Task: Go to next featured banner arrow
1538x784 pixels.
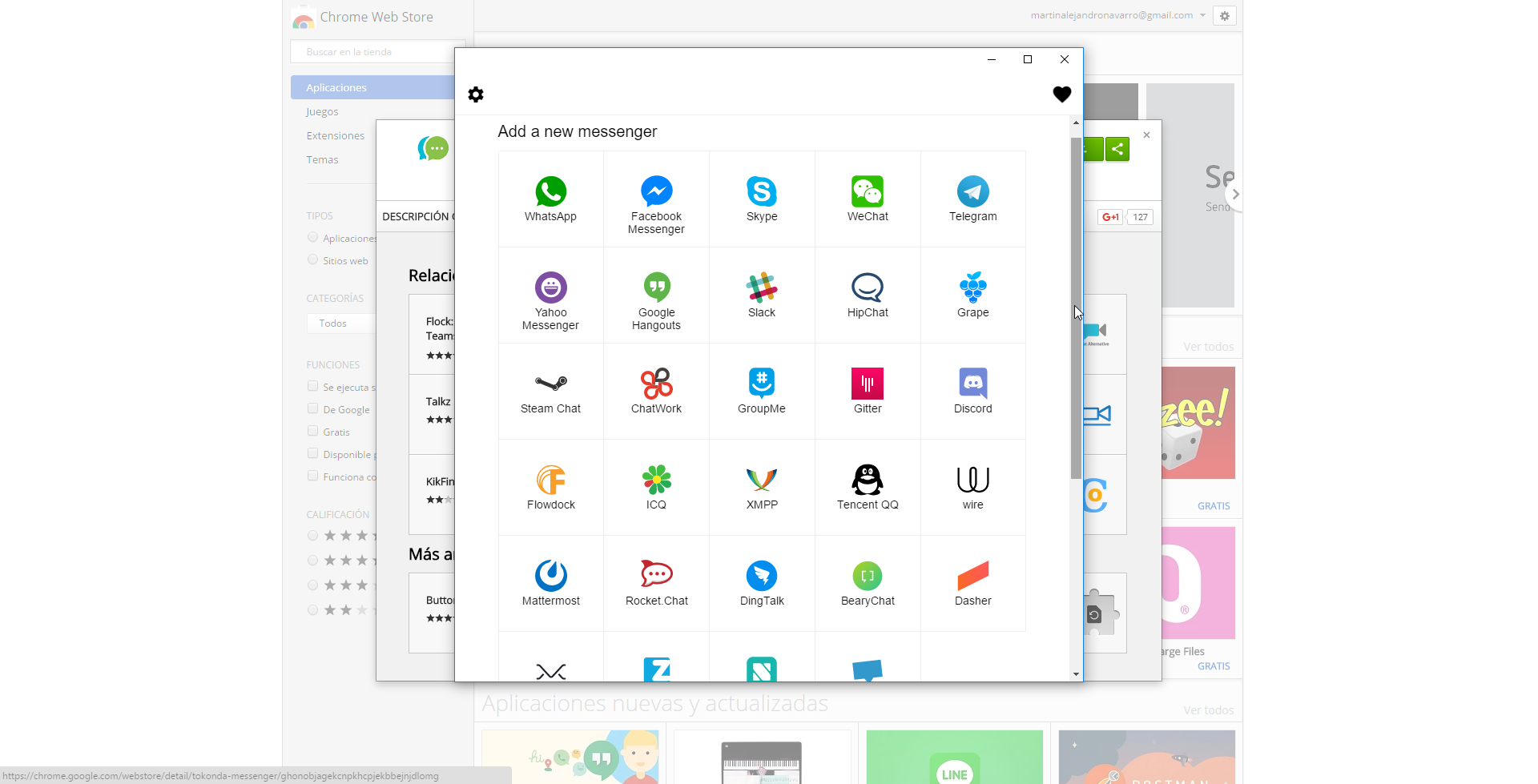Action: 1235,194
